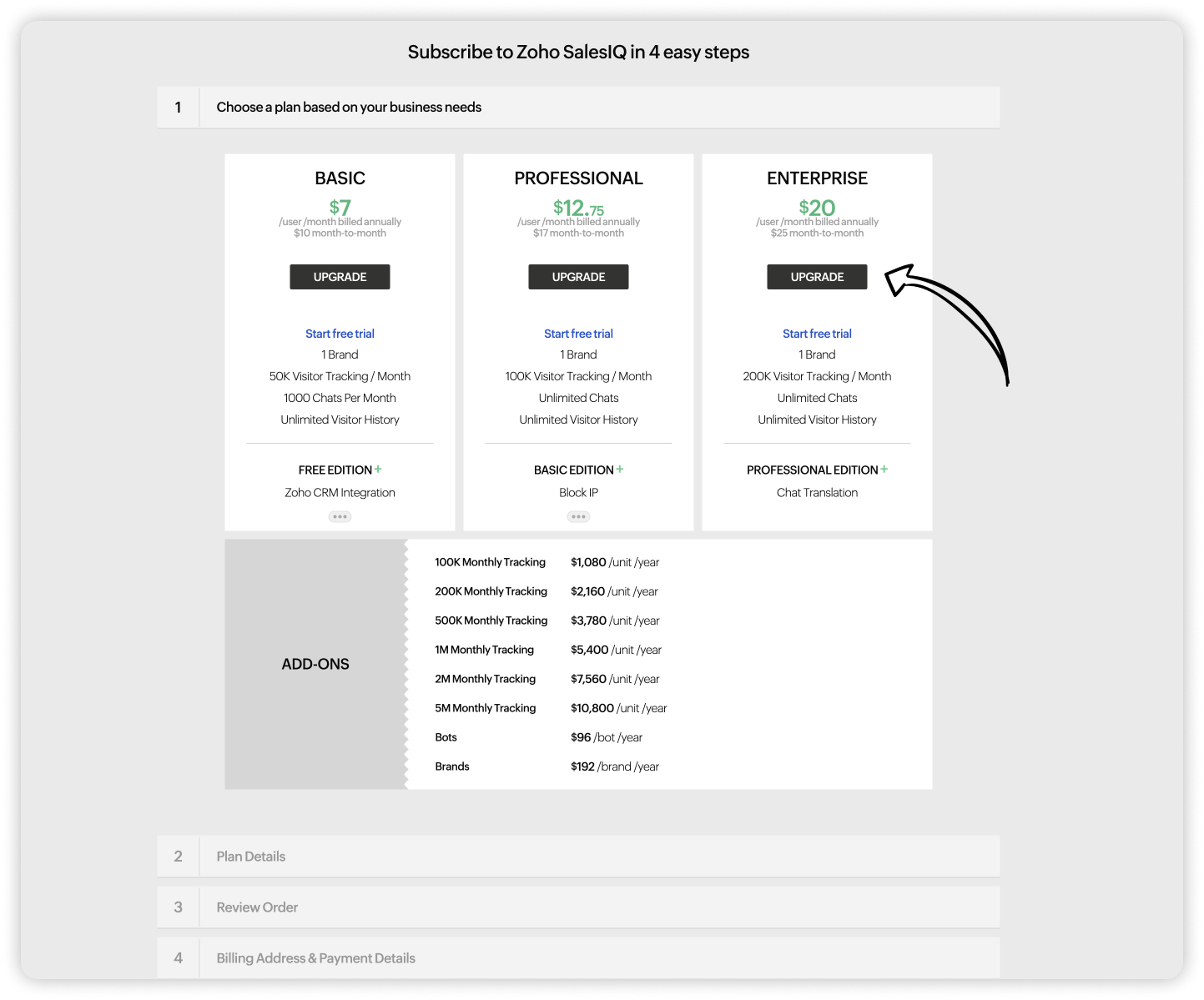Click the '$7,560 /unit /year' price
The height and width of the screenshot is (1000, 1204).
point(615,679)
